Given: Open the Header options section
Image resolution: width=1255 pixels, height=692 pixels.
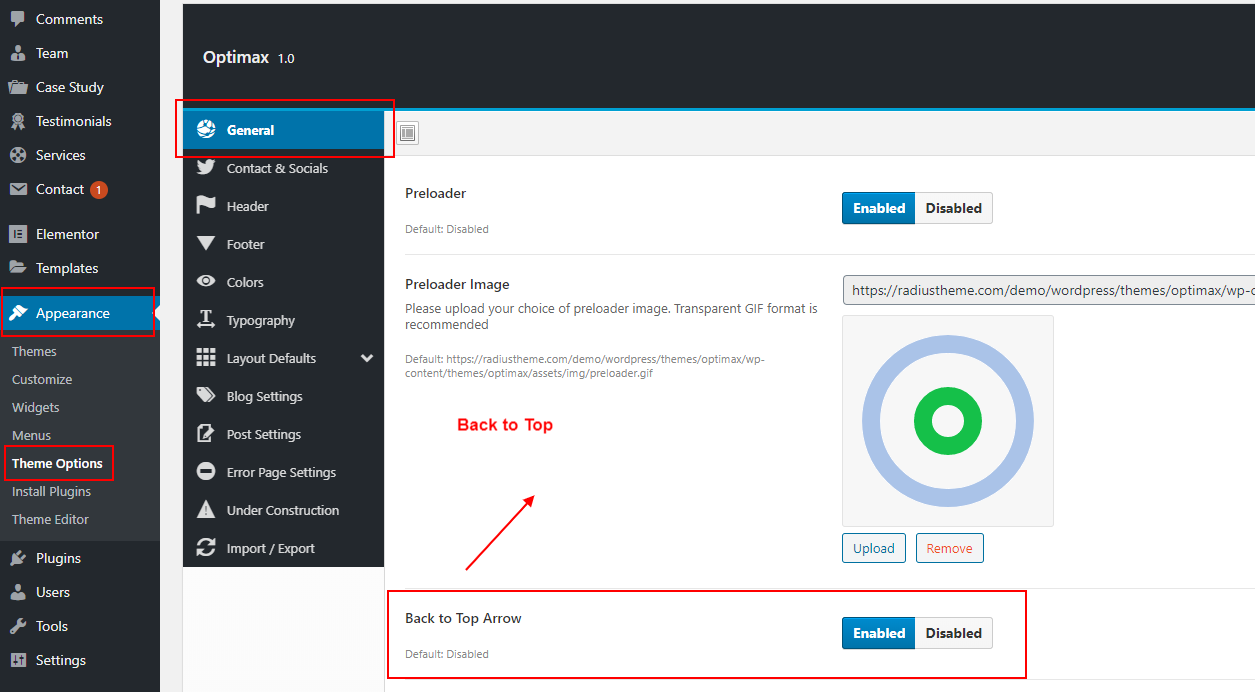Looking at the screenshot, I should [x=284, y=206].
